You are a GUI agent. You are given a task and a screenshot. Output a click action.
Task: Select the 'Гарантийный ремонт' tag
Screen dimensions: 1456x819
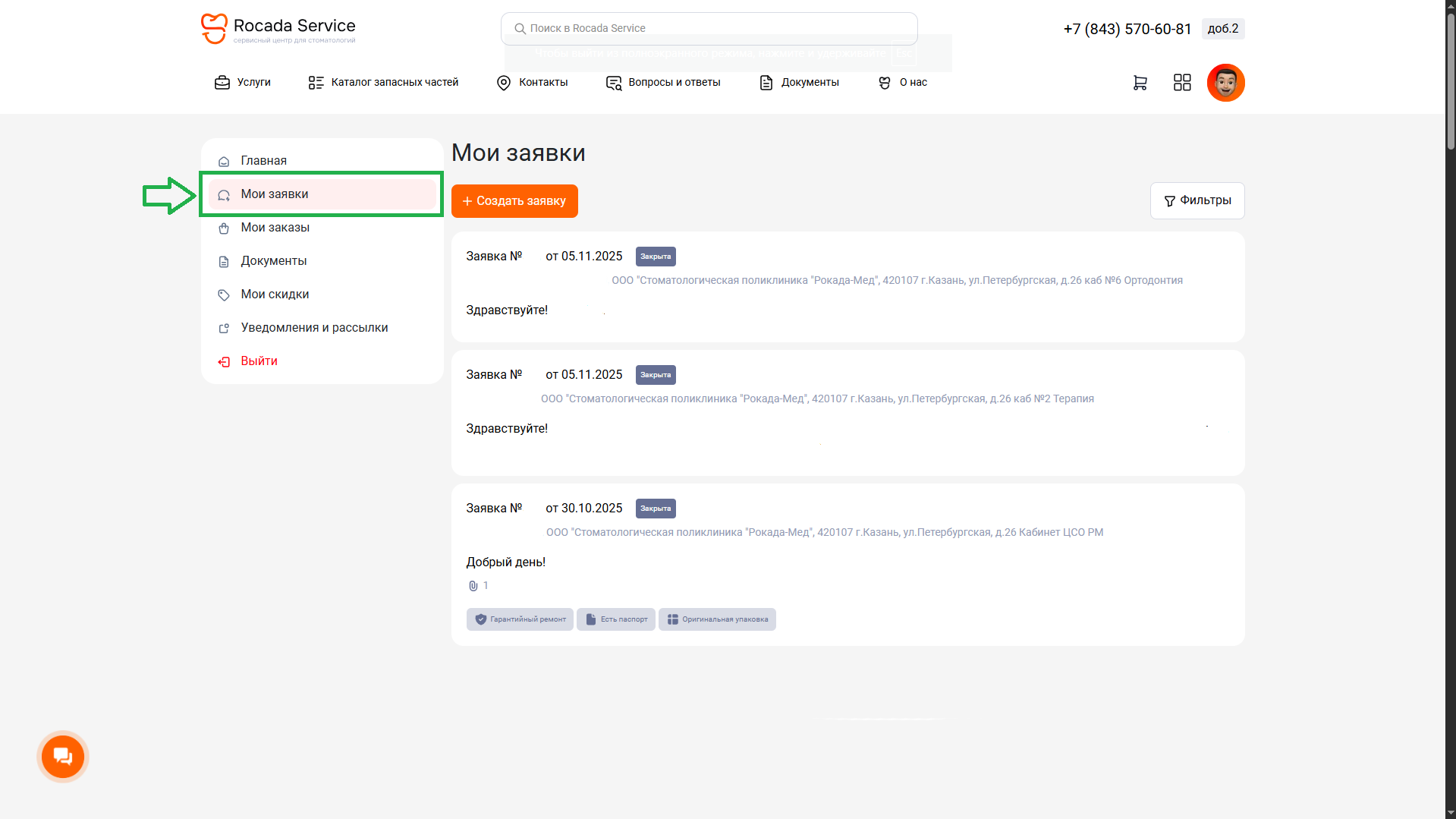click(520, 619)
